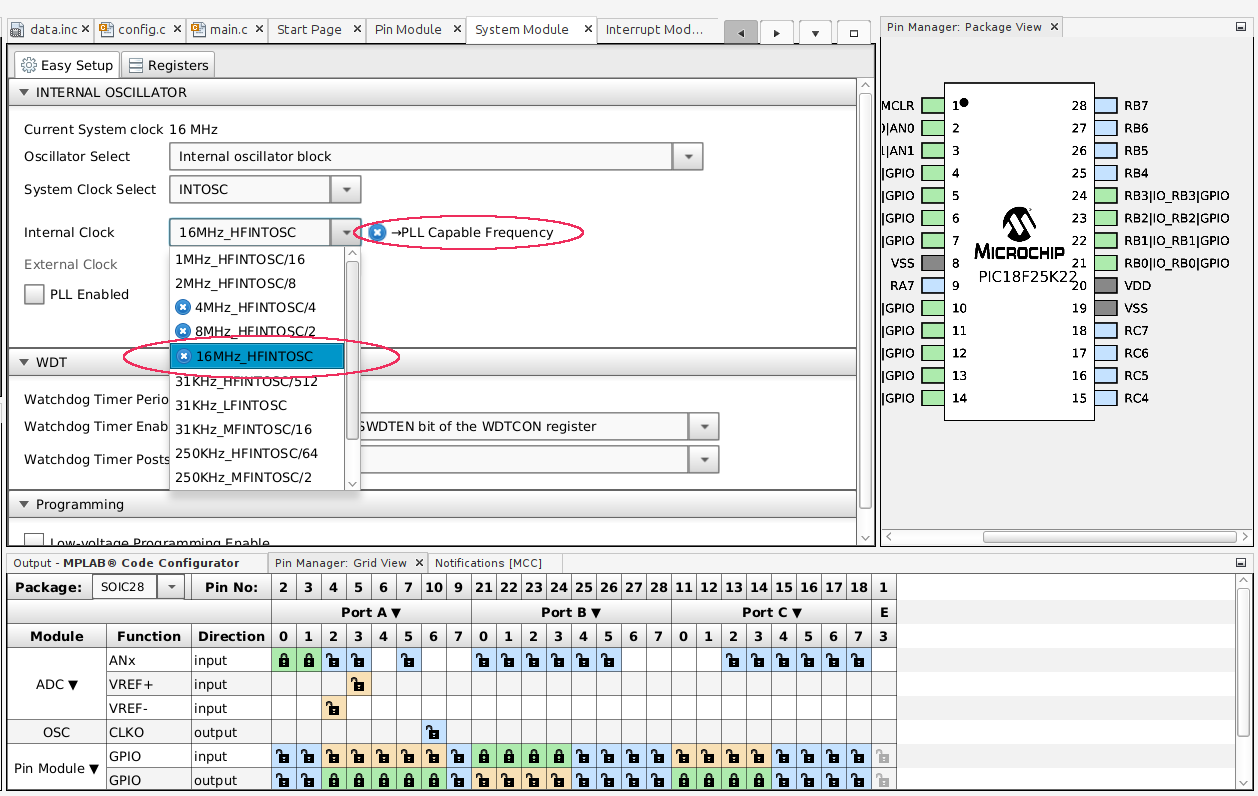Select 4MHz_HFINTOSC/4 from the clock list
The width and height of the screenshot is (1258, 796).
[x=257, y=307]
